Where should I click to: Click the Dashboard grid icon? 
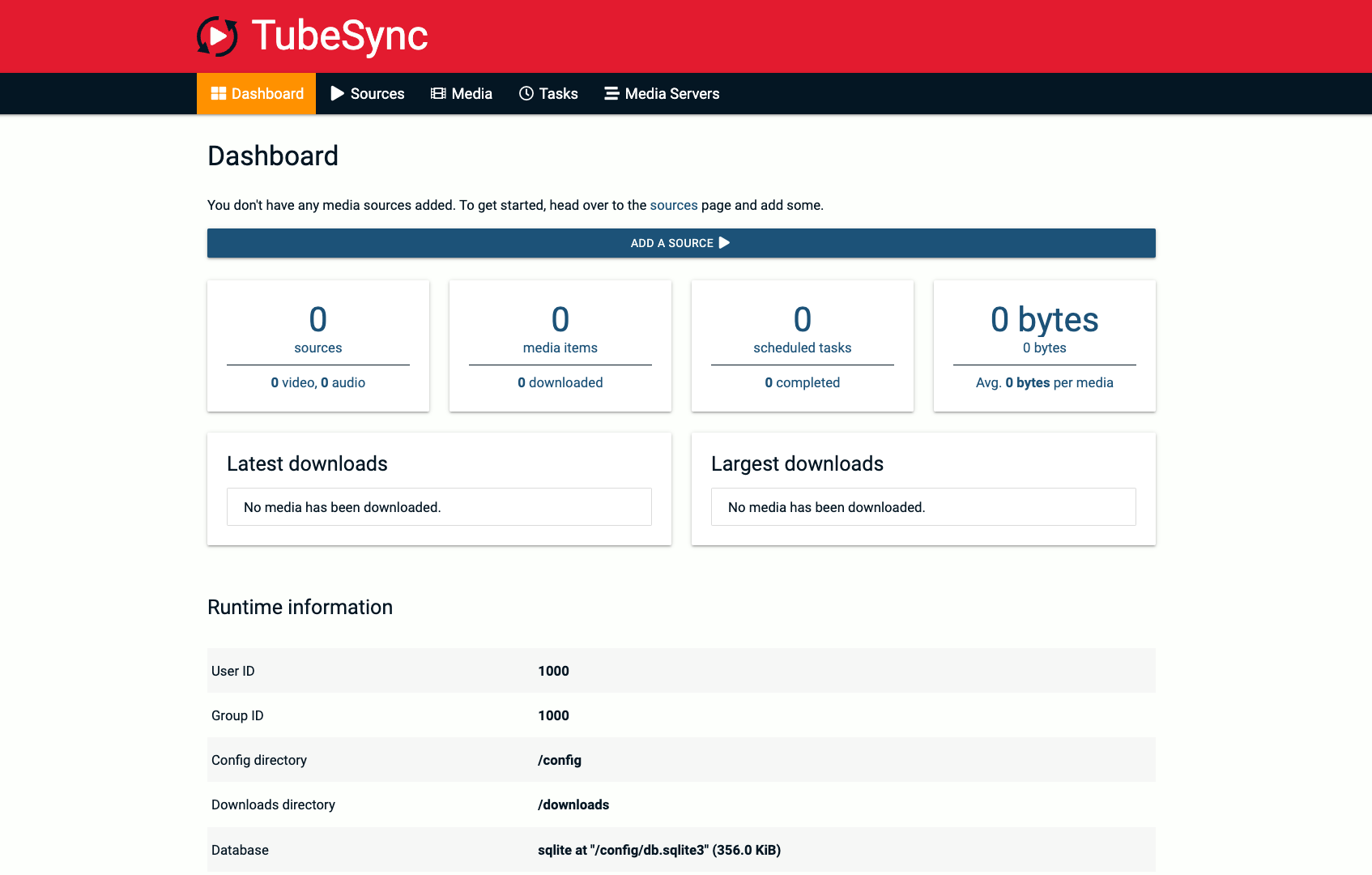218,93
